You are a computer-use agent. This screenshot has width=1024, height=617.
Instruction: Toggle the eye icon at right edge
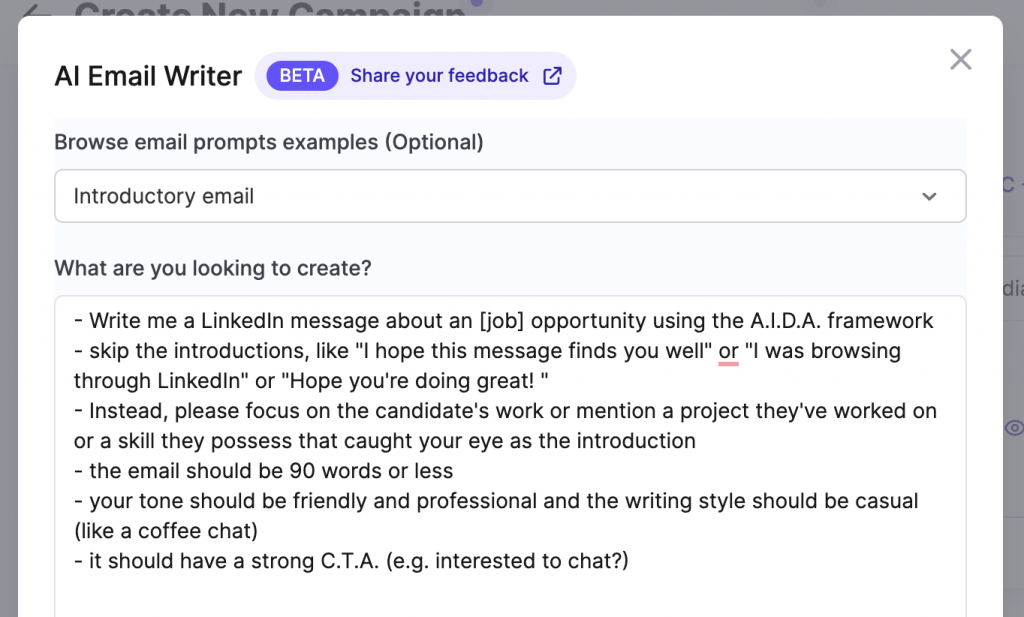(x=1014, y=428)
